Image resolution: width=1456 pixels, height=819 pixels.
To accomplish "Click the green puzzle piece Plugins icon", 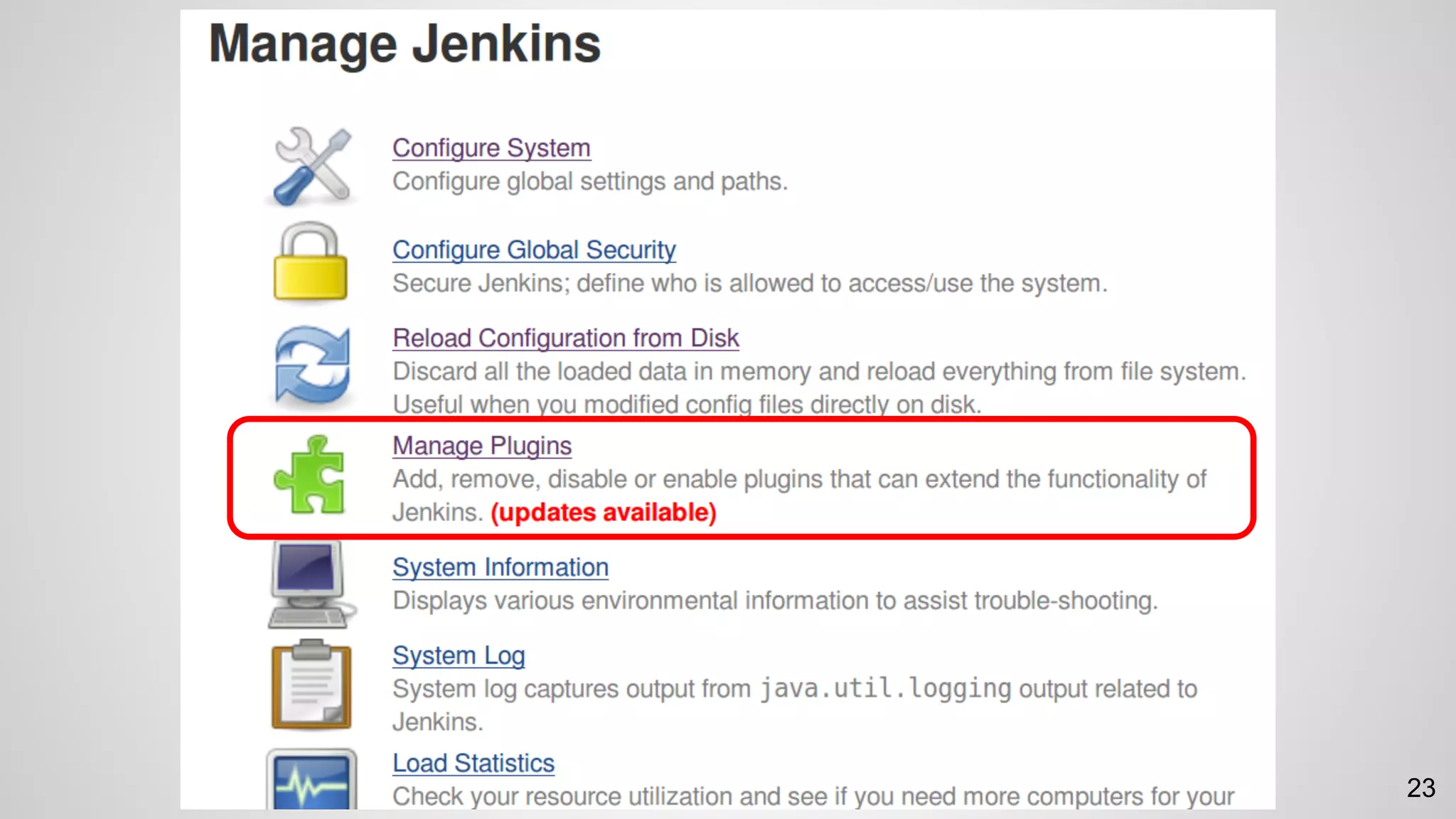I will (x=310, y=475).
